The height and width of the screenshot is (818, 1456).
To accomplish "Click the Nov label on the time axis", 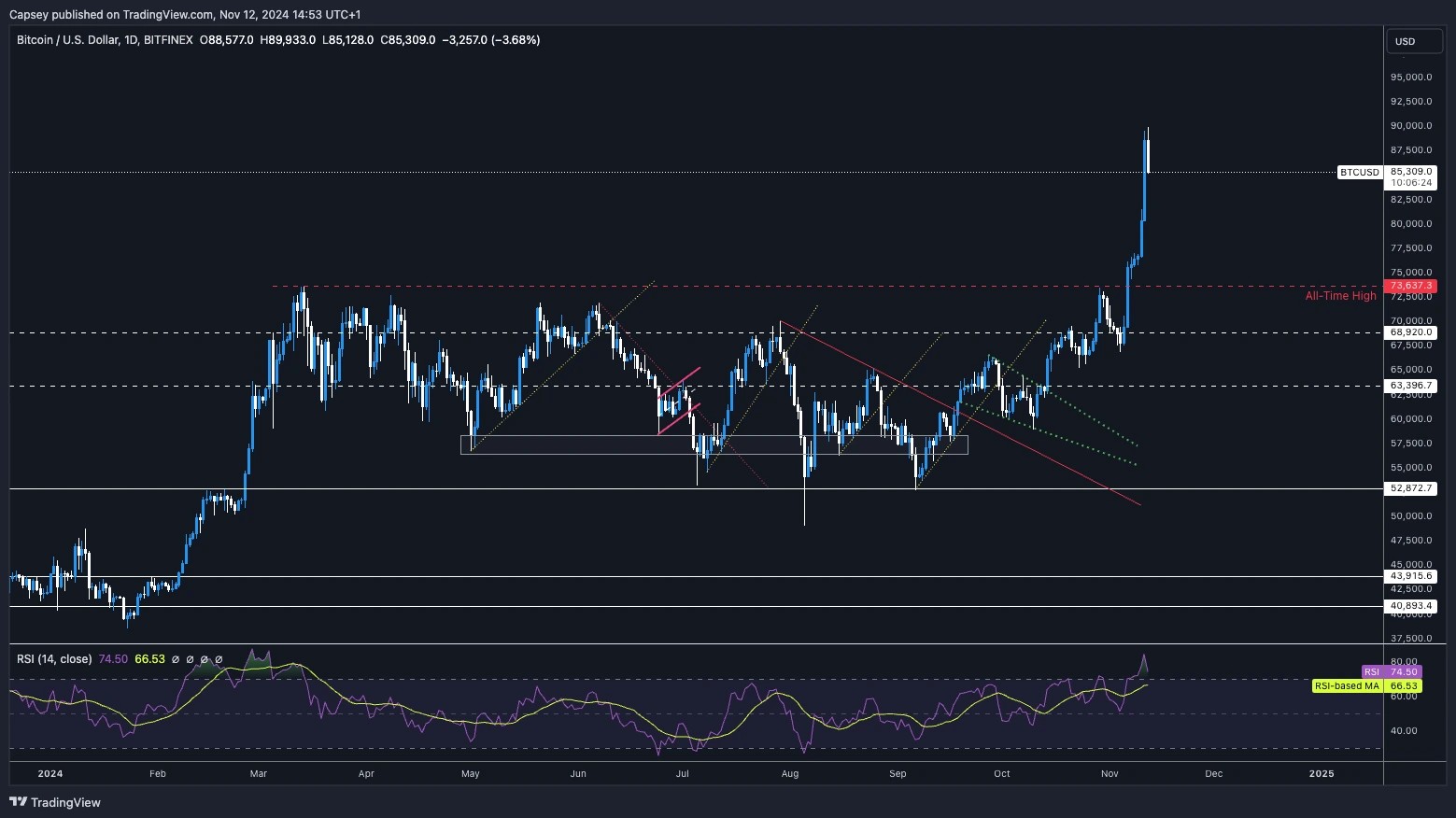I will point(1108,773).
